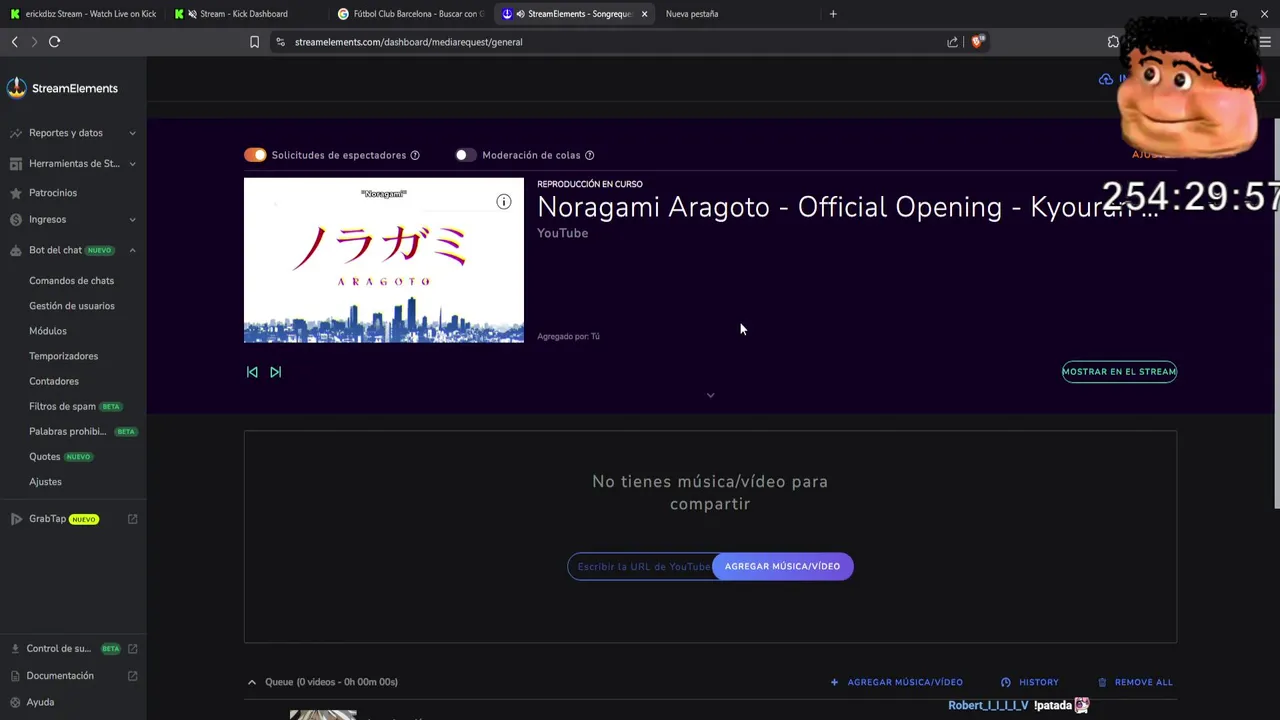Skip to previous track

click(x=252, y=372)
